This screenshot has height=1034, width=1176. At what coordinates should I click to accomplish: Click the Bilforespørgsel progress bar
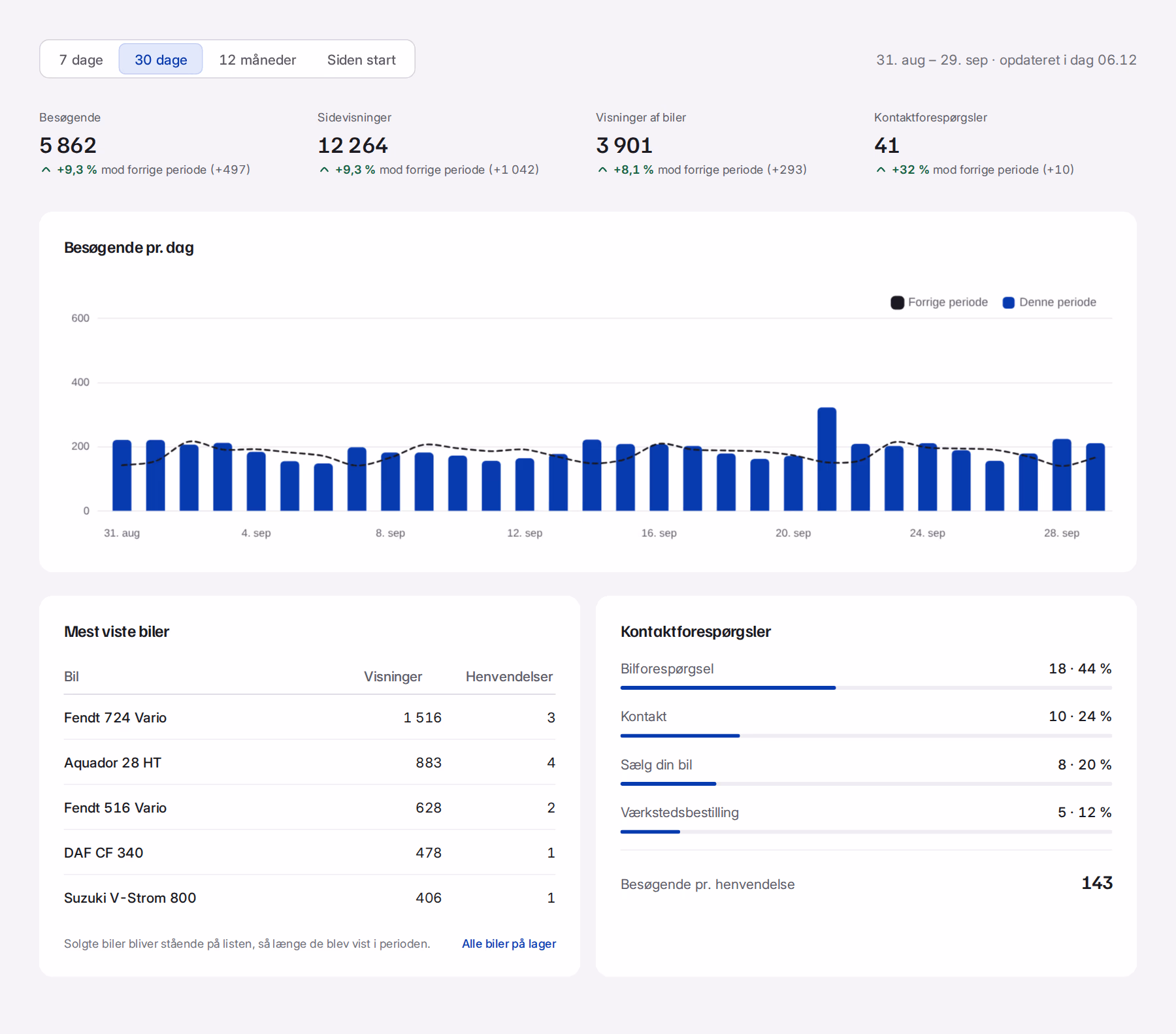866,688
